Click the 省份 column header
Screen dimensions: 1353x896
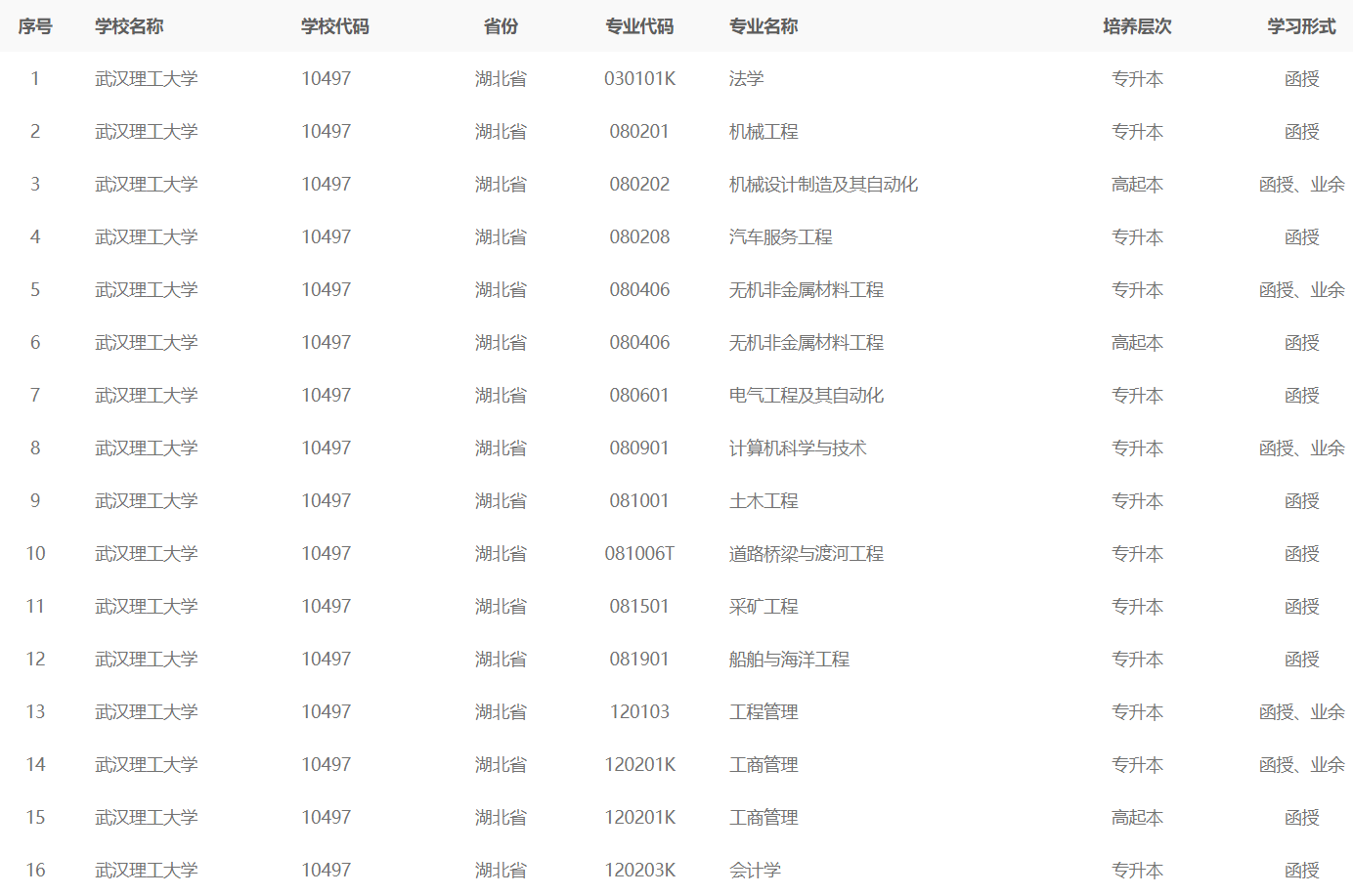501,26
